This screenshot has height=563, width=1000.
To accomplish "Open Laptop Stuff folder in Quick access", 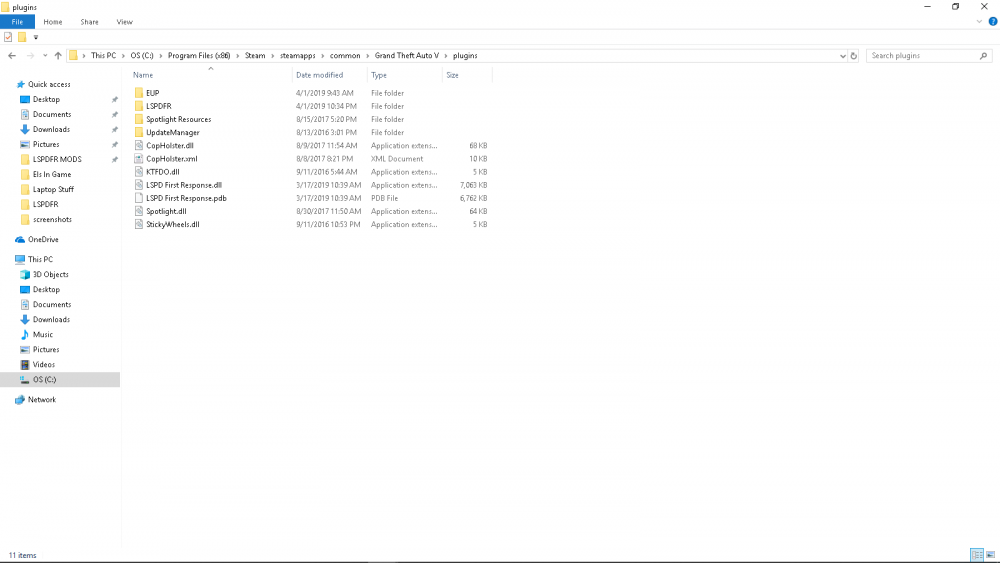I will [x=53, y=189].
